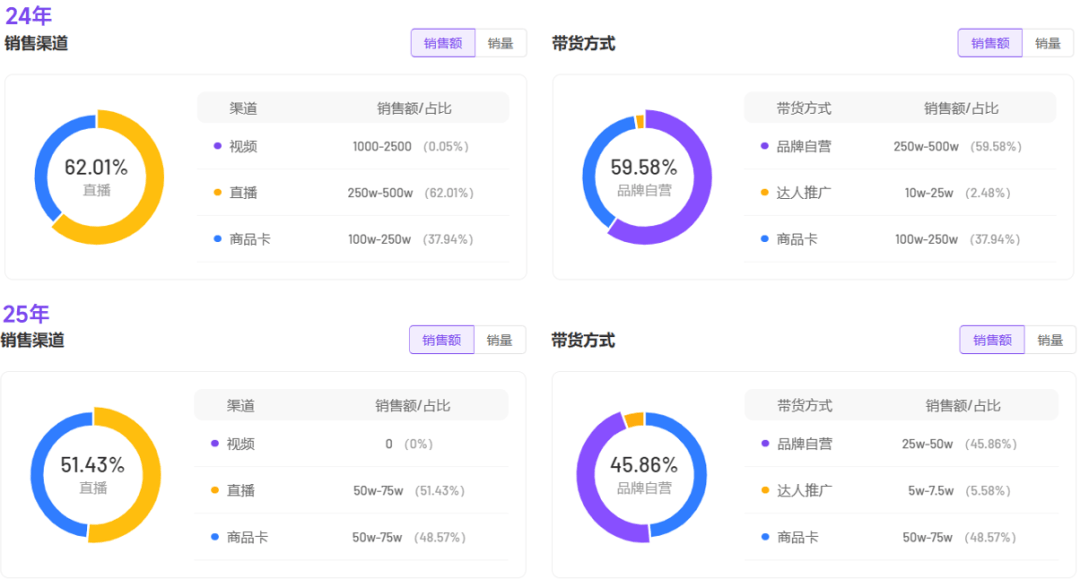Click the 视频 label in 24年 销售渠道
This screenshot has width=1080, height=579.
243,146
